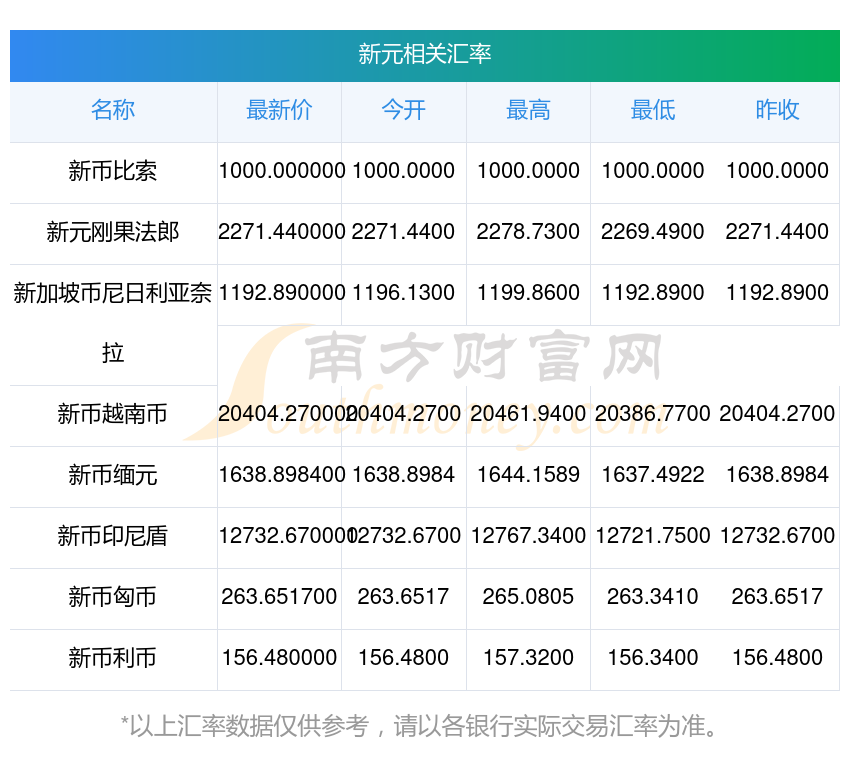
Task: Click the 新币缅元 row name
Action: (113, 476)
